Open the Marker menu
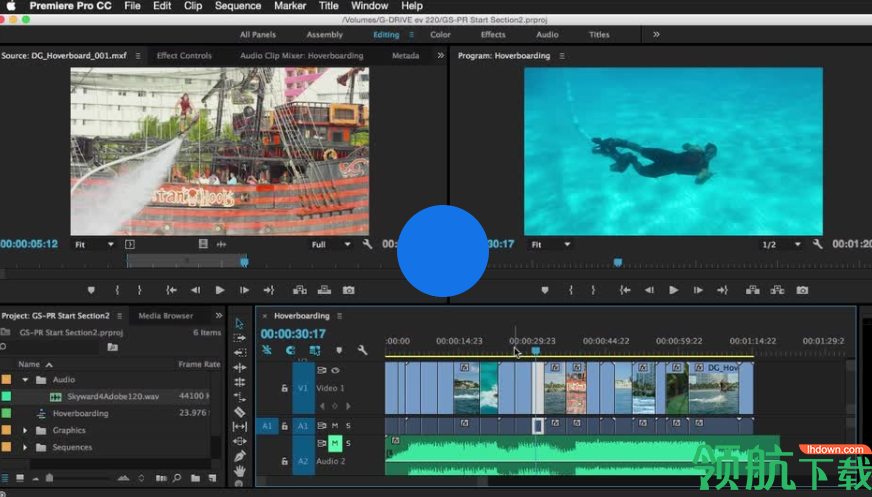This screenshot has width=872, height=497. tap(290, 6)
